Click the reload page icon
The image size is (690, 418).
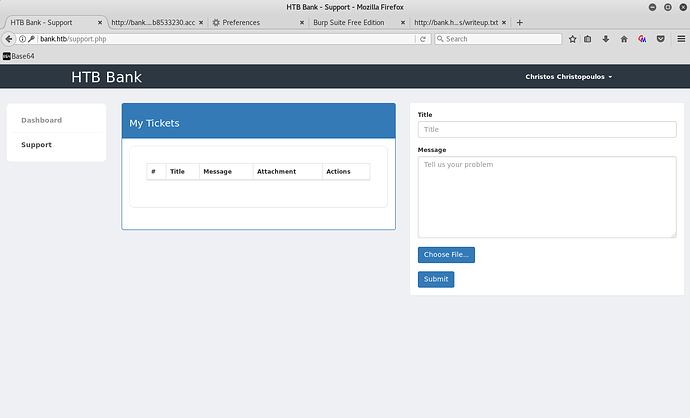(423, 39)
